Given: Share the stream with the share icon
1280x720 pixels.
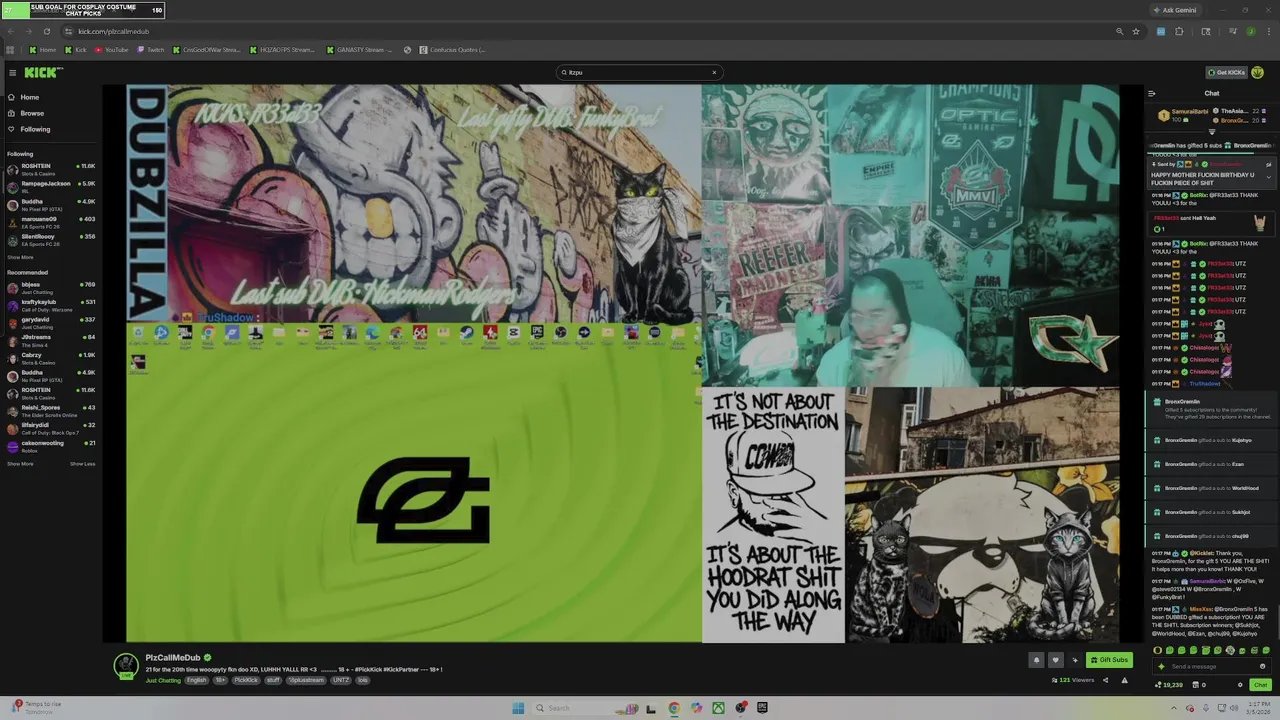Looking at the screenshot, I should click(x=1105, y=680).
